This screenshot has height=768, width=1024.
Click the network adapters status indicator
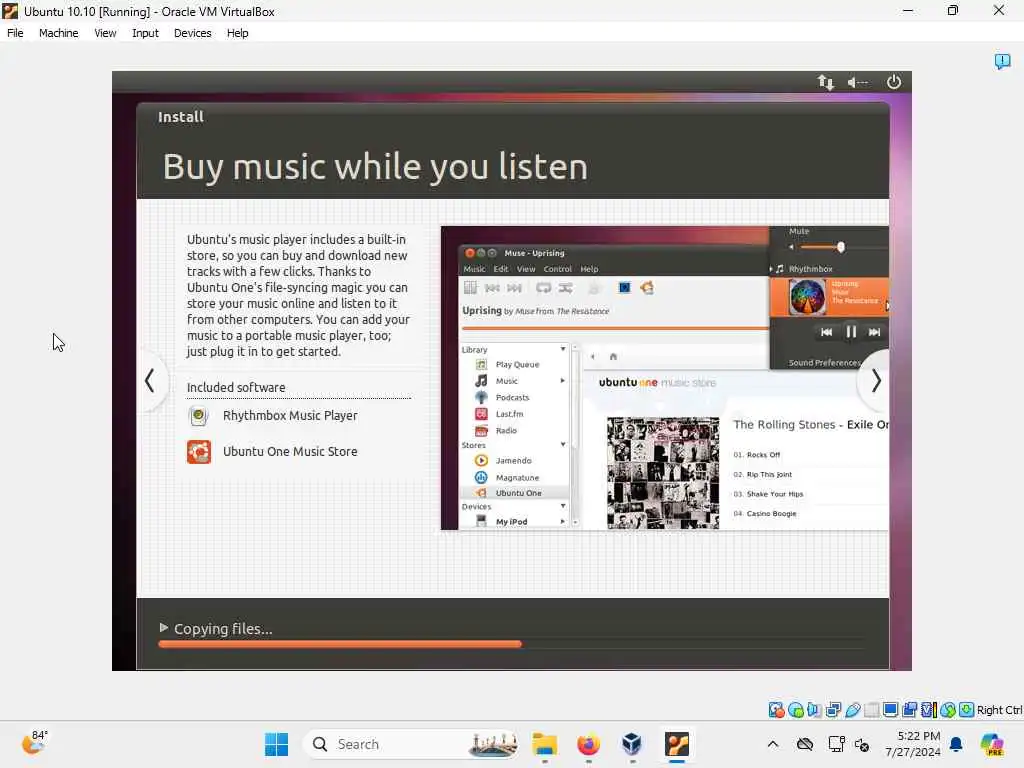833,710
